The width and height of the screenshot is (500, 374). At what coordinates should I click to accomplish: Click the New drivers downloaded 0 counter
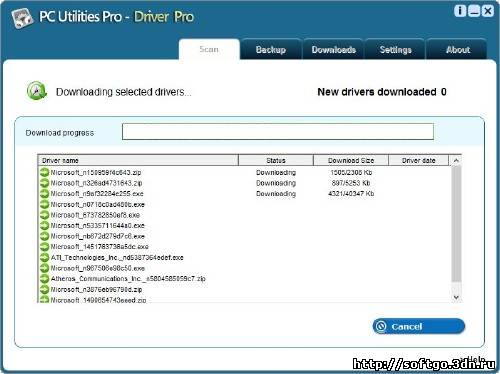[x=382, y=92]
